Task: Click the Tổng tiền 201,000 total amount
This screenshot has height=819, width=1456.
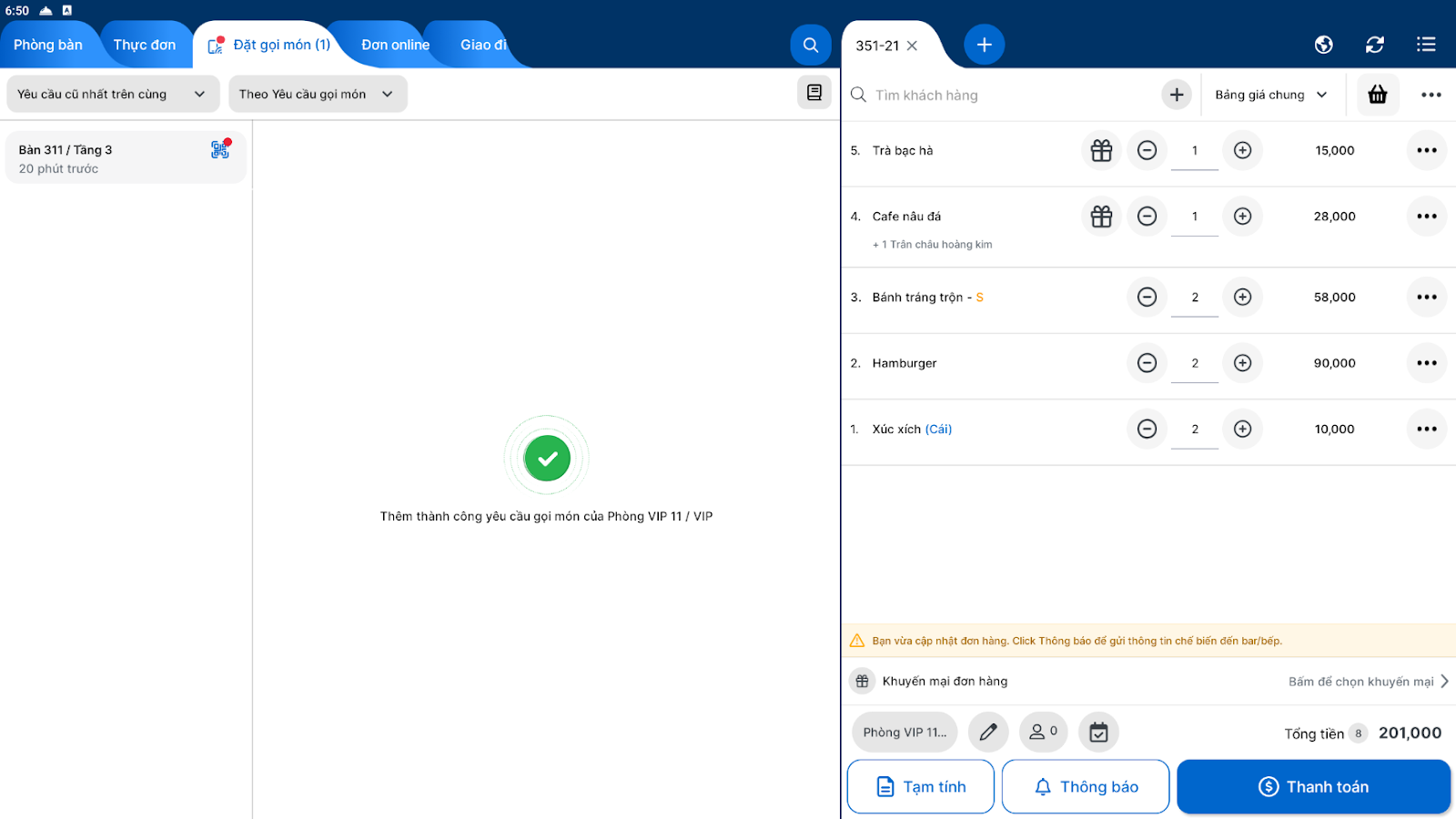Action: pos(1410,733)
